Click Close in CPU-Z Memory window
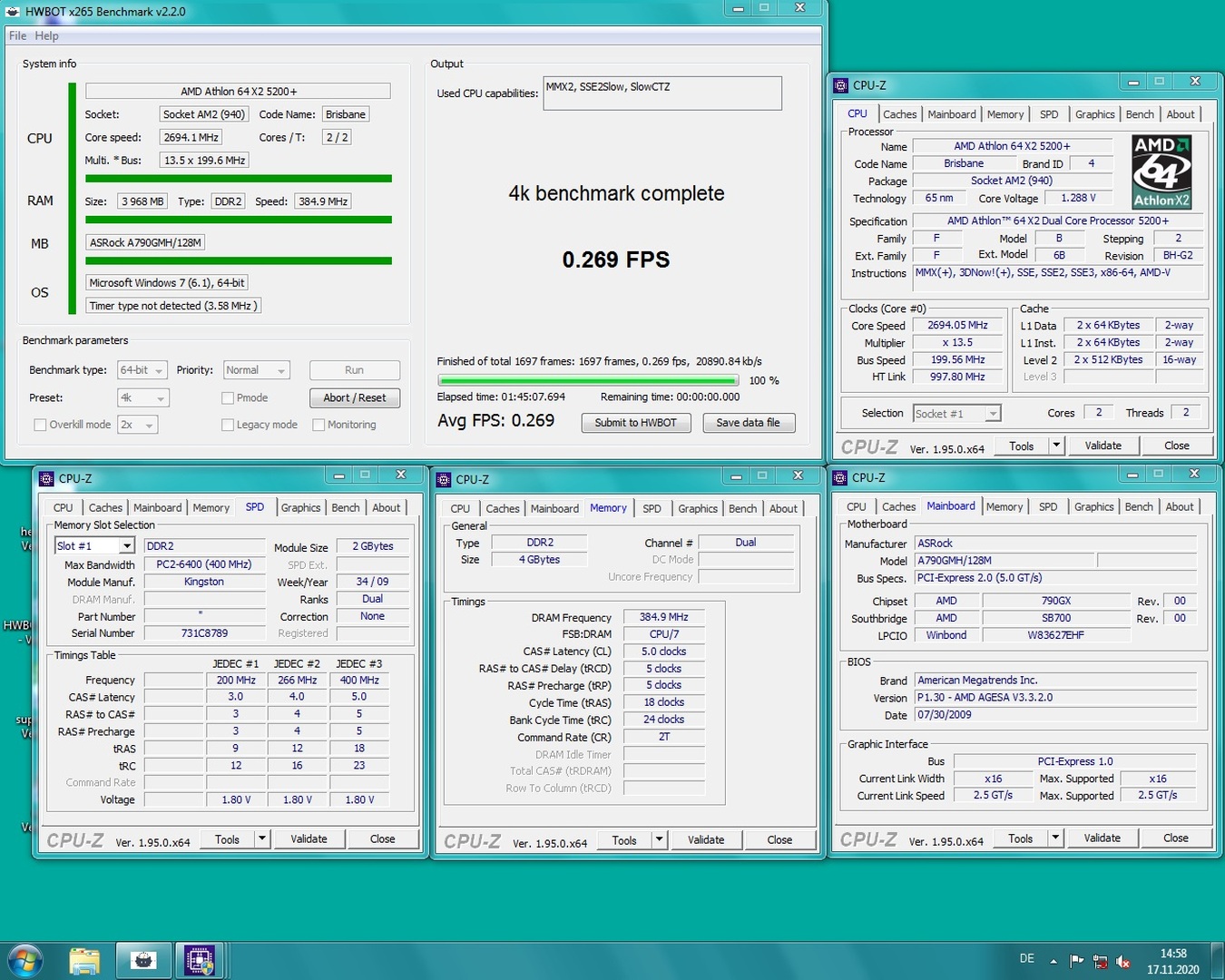The width and height of the screenshot is (1225, 980). click(x=779, y=839)
